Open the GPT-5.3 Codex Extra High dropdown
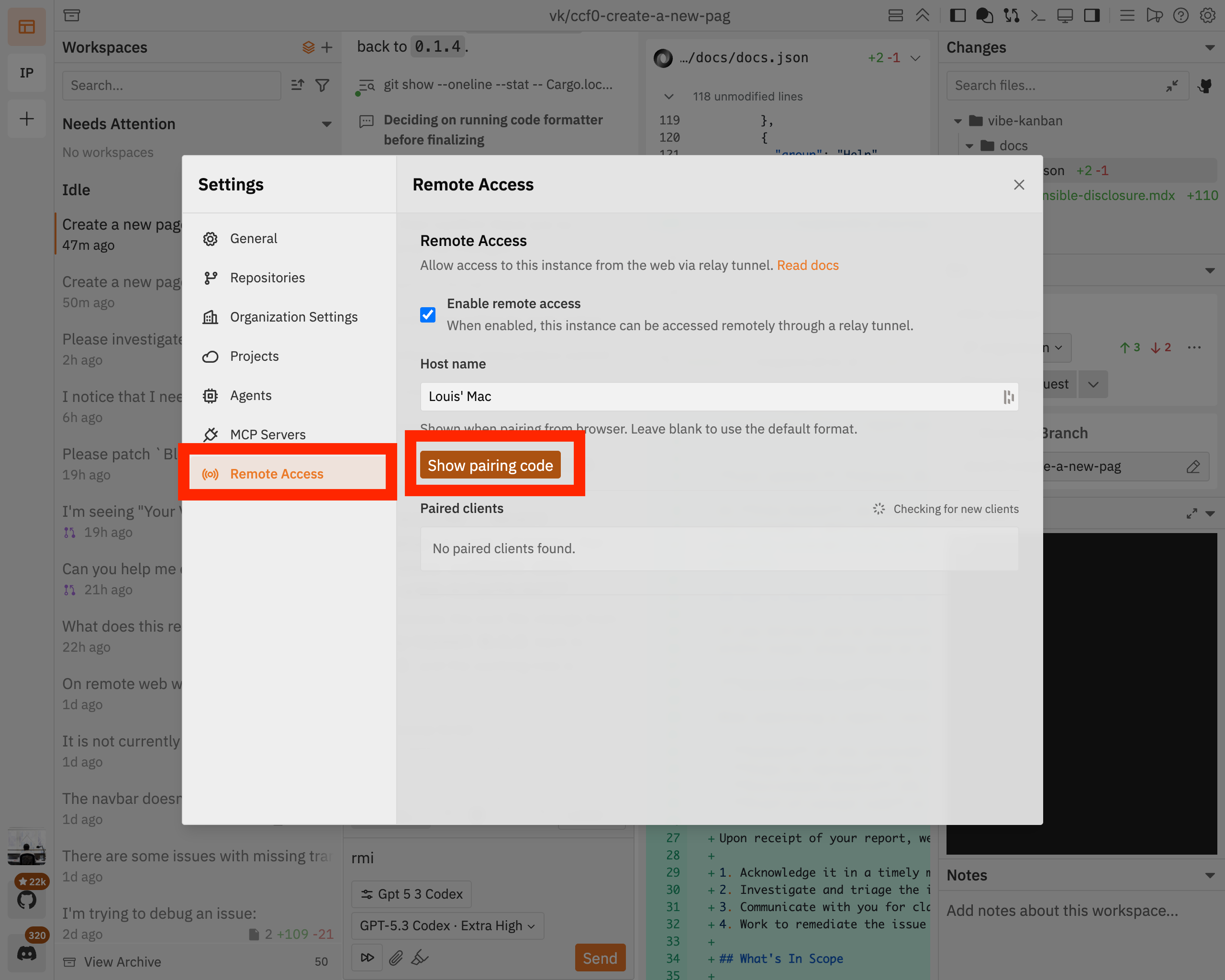1225x980 pixels. click(x=447, y=925)
